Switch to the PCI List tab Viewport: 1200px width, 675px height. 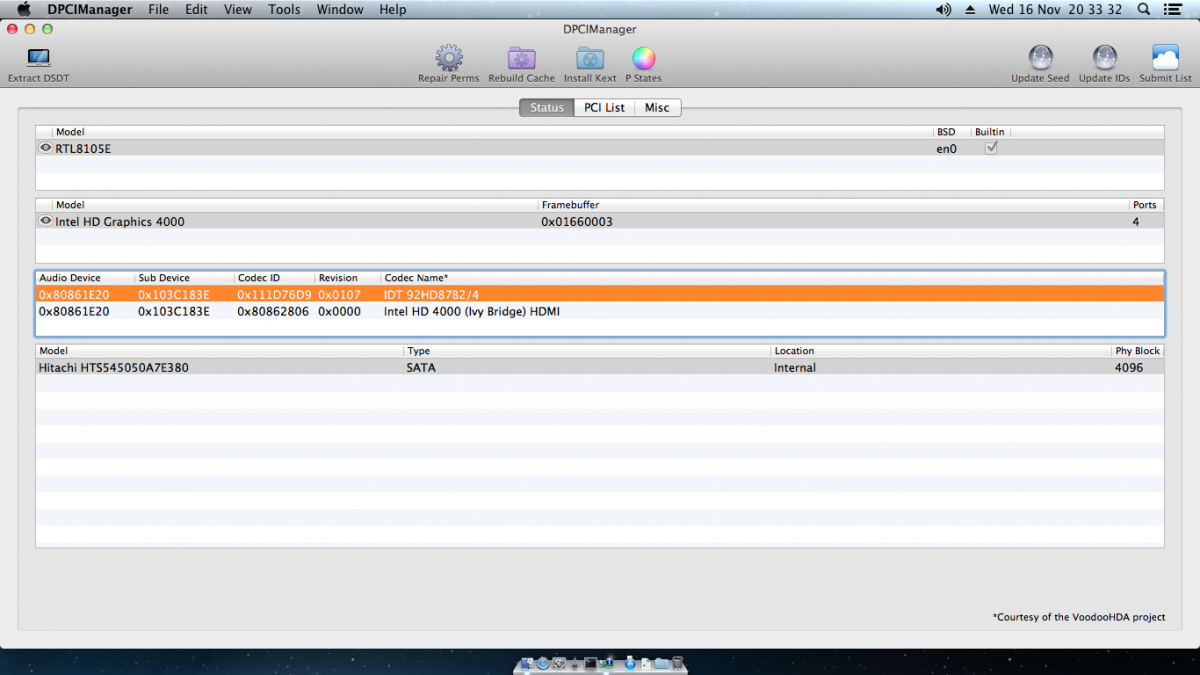click(605, 108)
